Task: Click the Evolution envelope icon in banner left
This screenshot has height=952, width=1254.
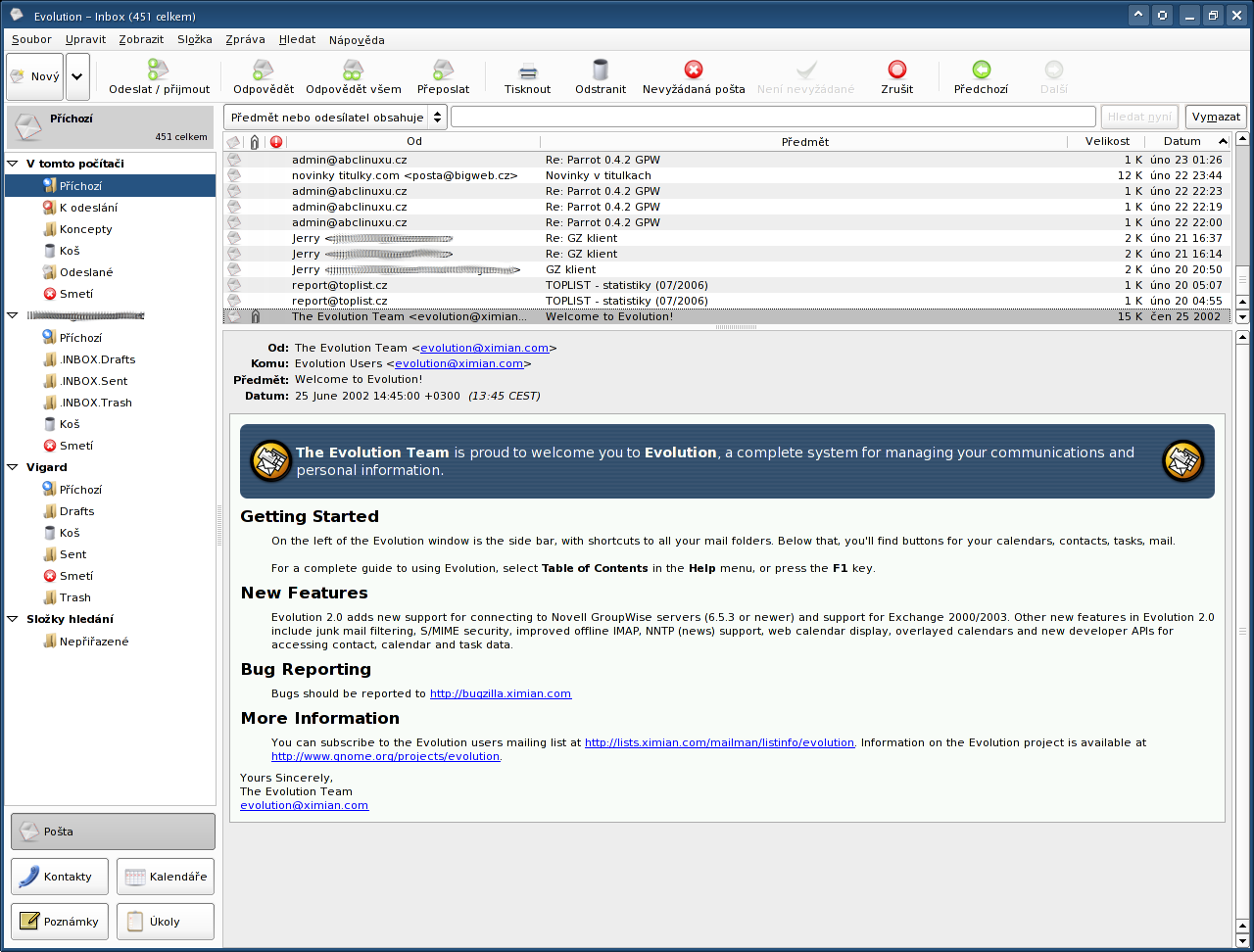Action: [270, 460]
